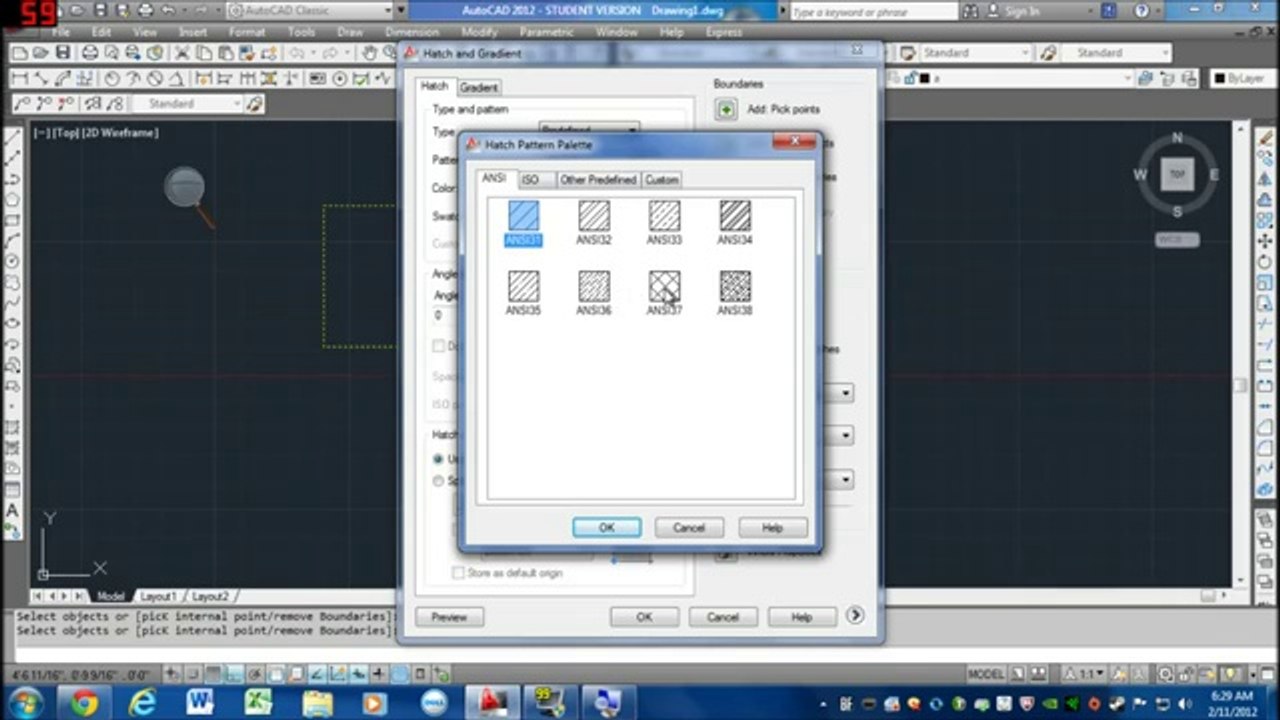Switch to the Layout2 tab
Image resolution: width=1280 pixels, height=720 pixels.
pos(209,596)
